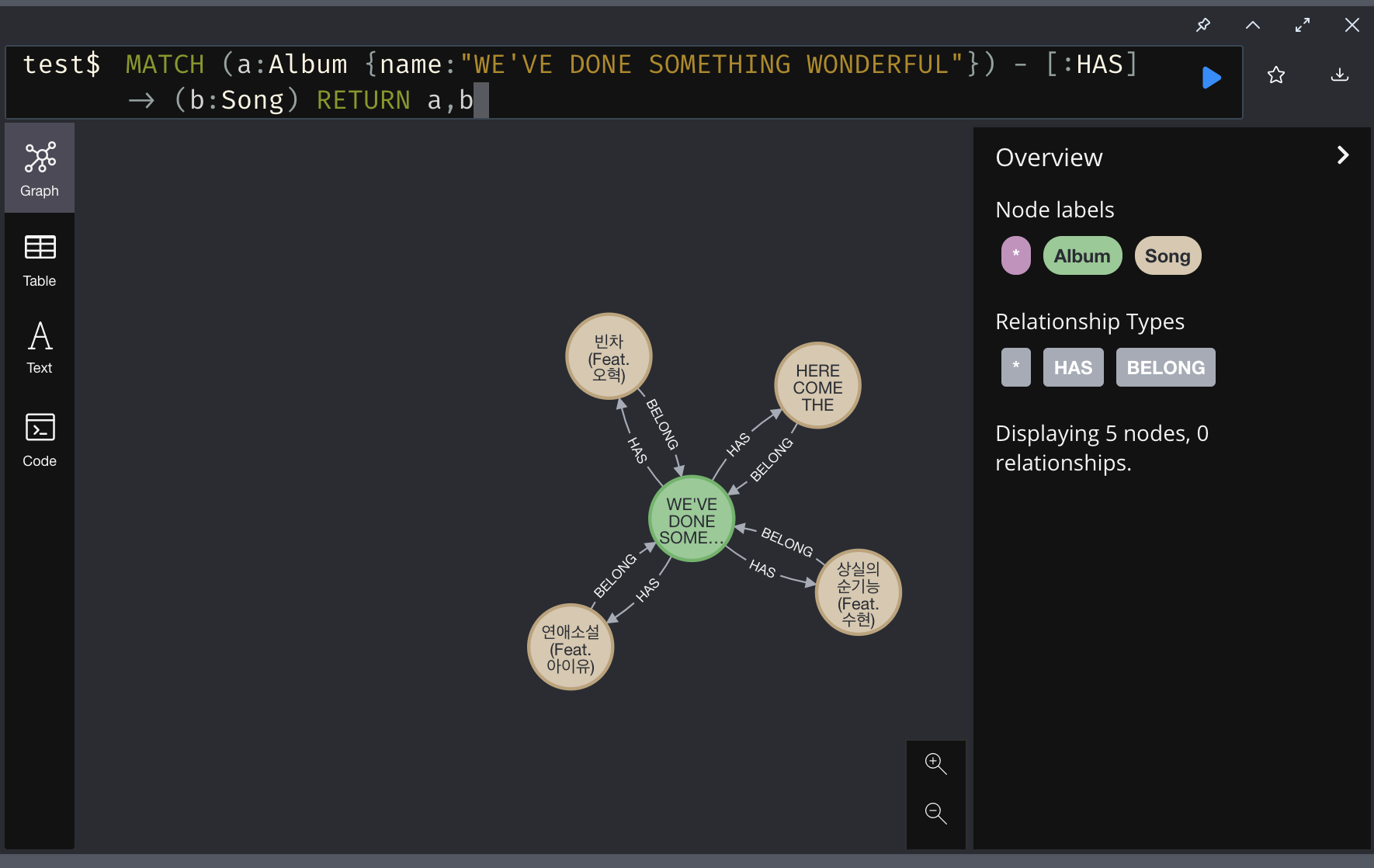The height and width of the screenshot is (868, 1374).
Task: Click the BELONG edge from 연애소설 node
Action: point(615,575)
